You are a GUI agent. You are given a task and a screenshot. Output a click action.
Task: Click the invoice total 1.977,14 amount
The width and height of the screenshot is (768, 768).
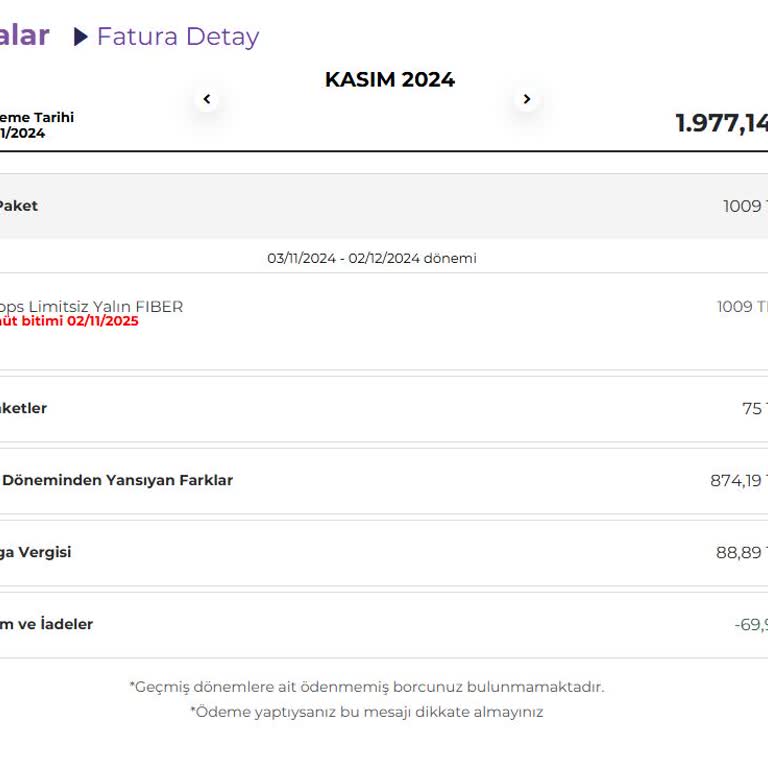pos(721,123)
